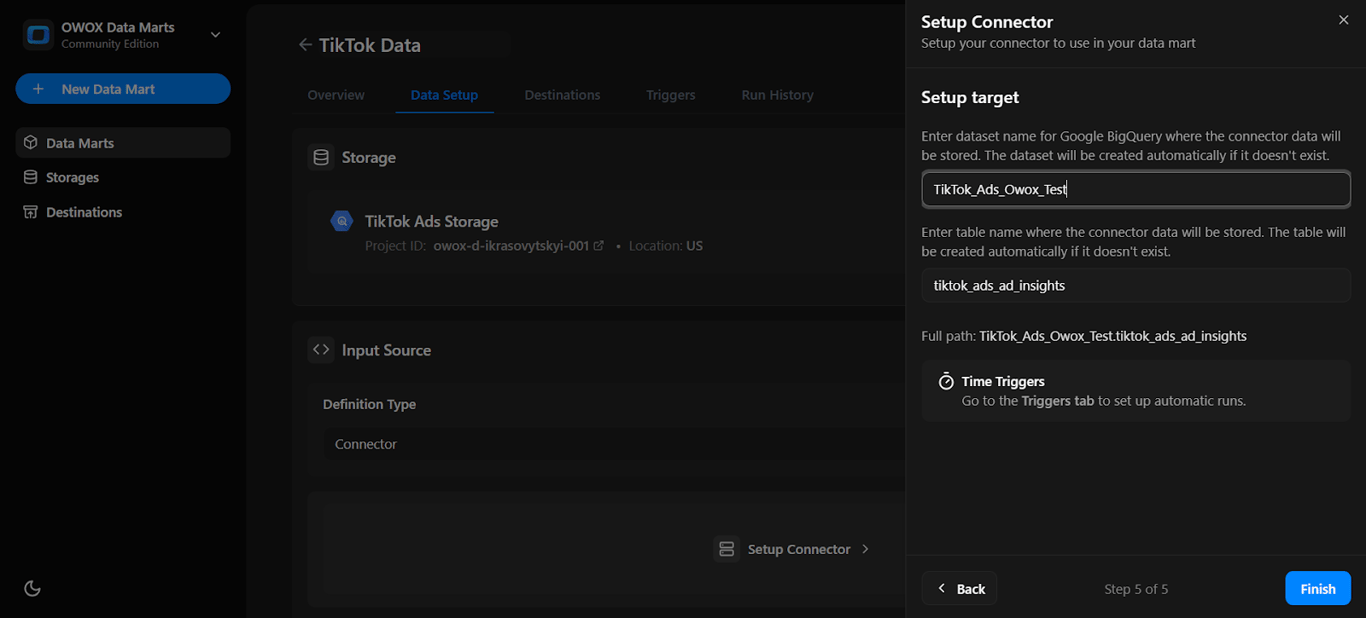Click the Destinations icon in sidebar
The image size is (1366, 618).
click(x=31, y=212)
